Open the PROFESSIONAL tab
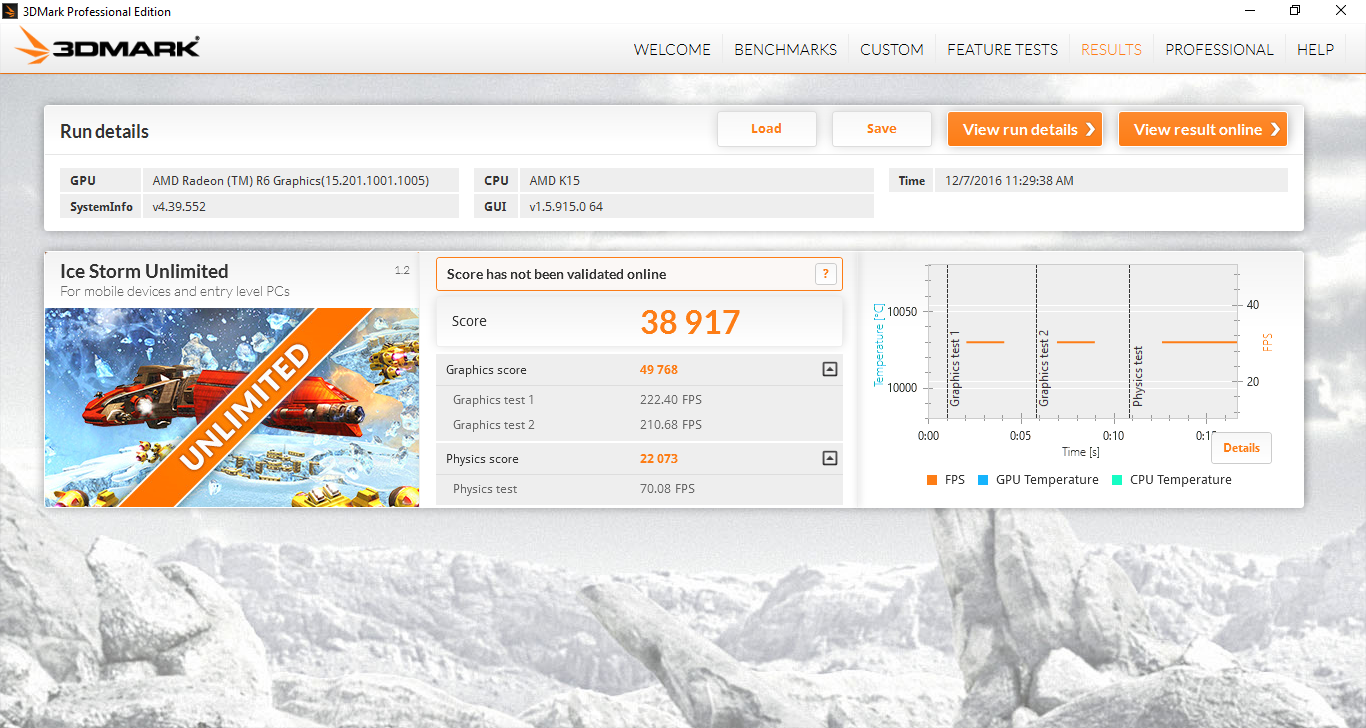 (x=1219, y=49)
